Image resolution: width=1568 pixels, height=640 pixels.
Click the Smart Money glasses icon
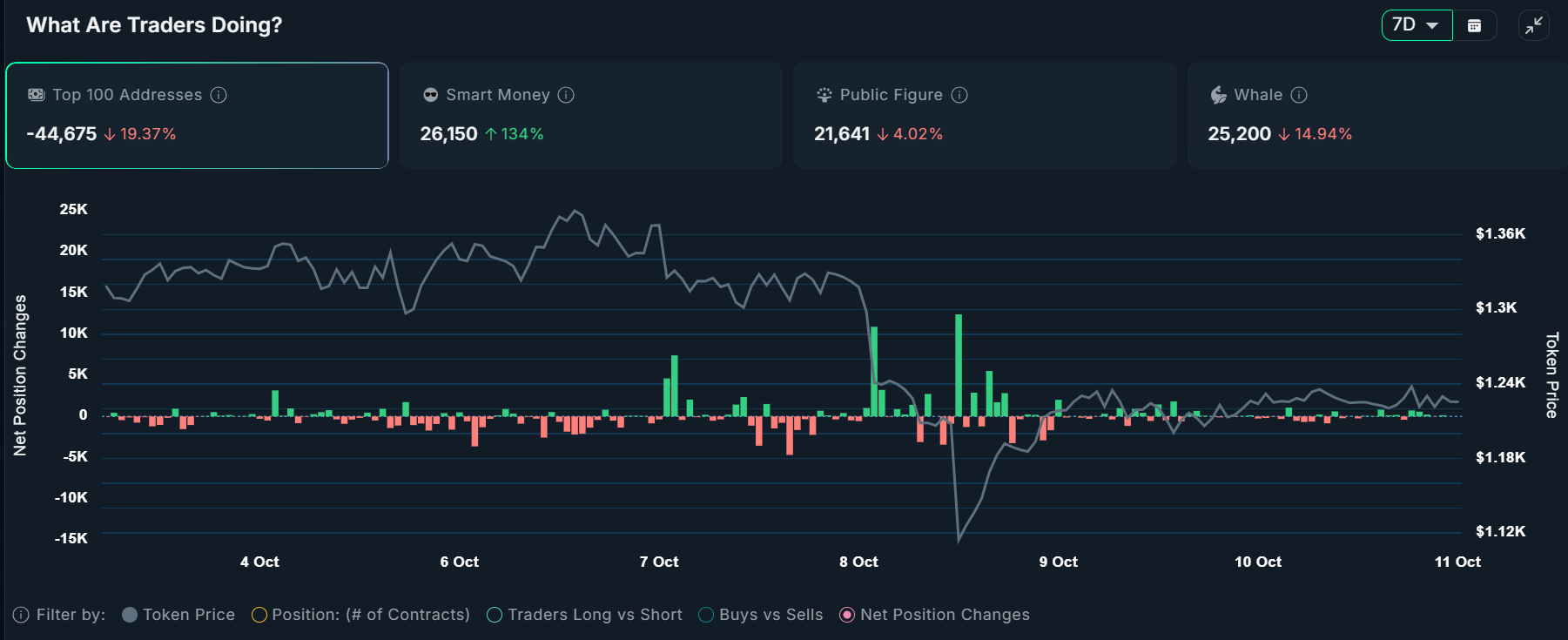coord(430,95)
